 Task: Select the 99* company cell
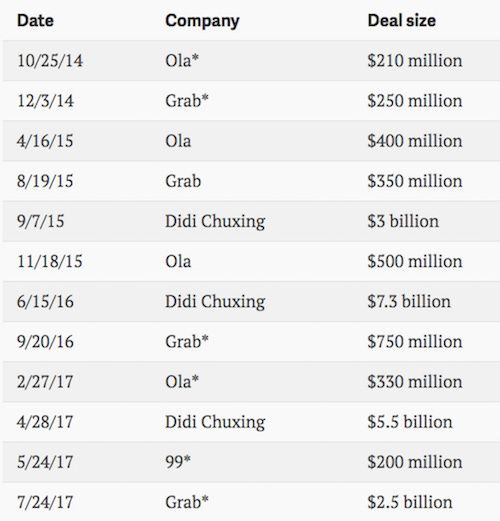click(x=178, y=462)
